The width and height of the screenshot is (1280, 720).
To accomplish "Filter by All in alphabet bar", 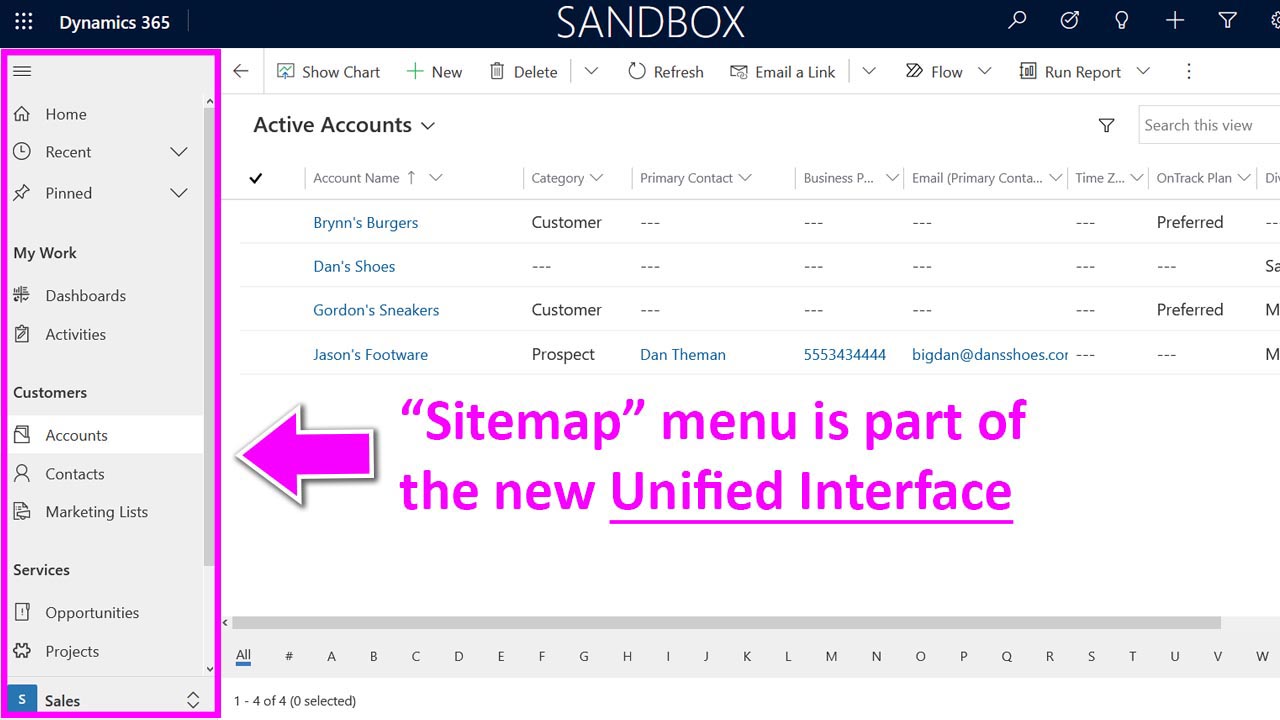I will click(243, 656).
